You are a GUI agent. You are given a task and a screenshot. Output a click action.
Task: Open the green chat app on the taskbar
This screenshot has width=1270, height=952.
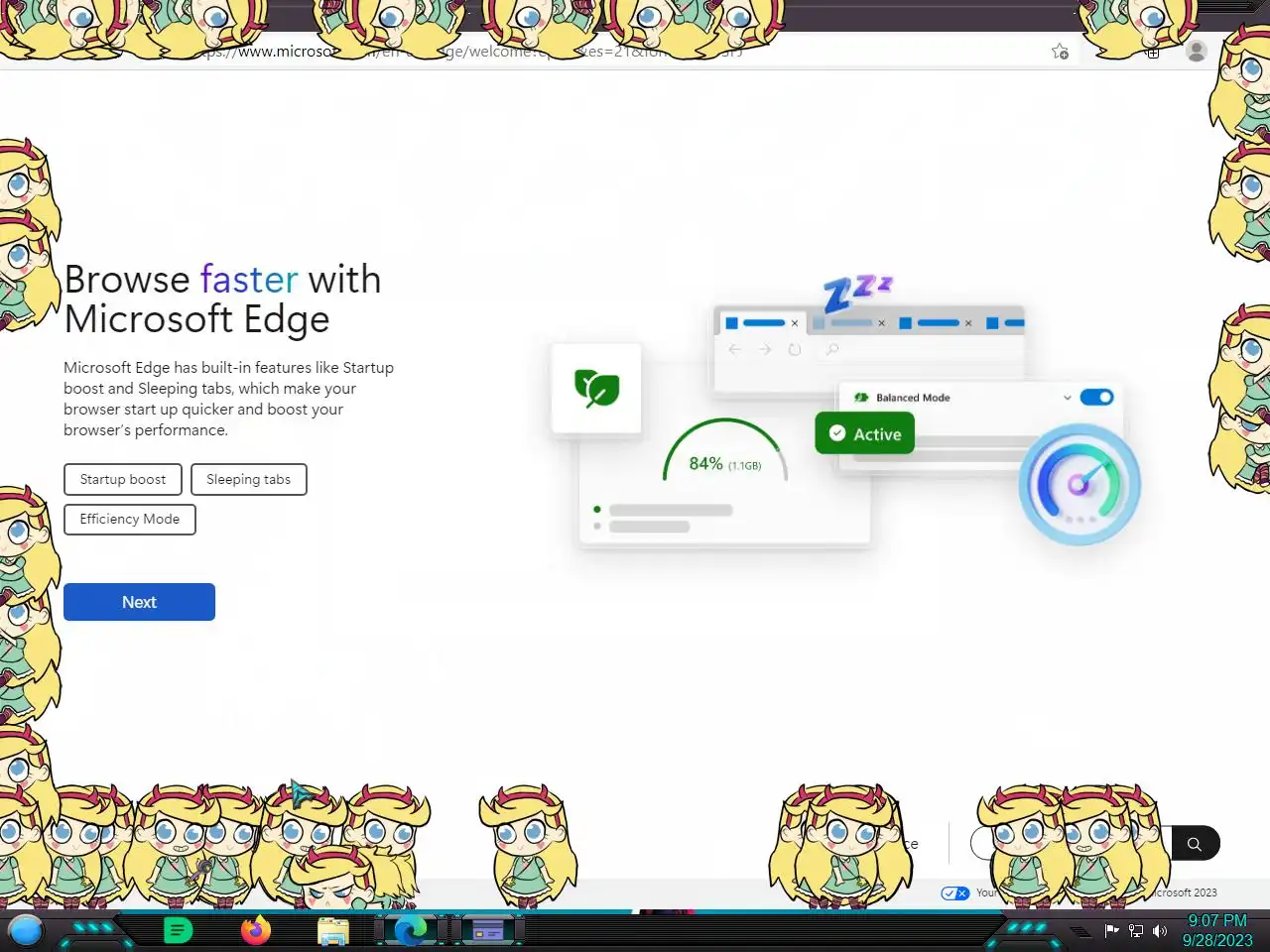pos(178,930)
